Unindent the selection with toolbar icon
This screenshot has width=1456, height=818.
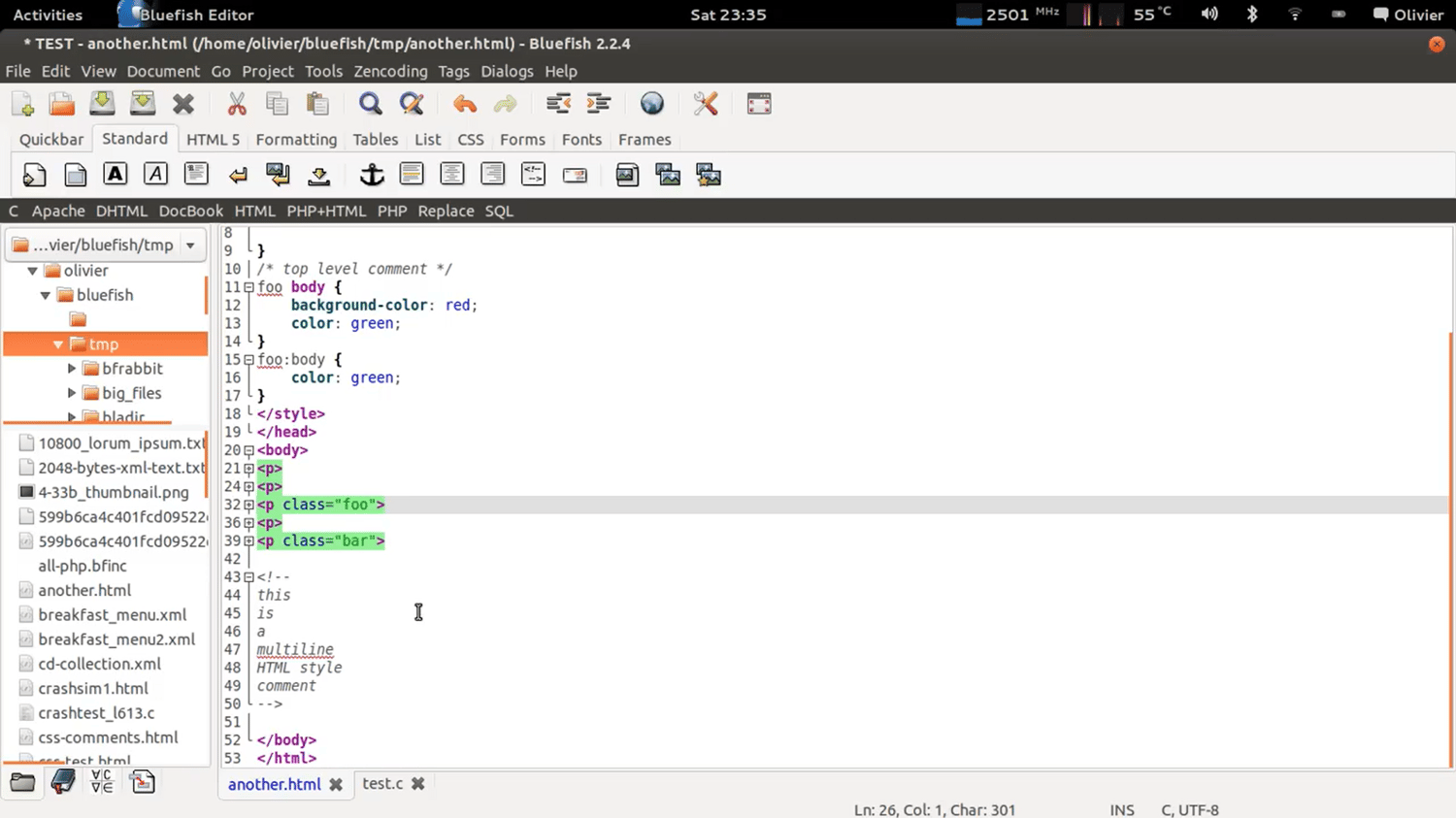[x=558, y=104]
